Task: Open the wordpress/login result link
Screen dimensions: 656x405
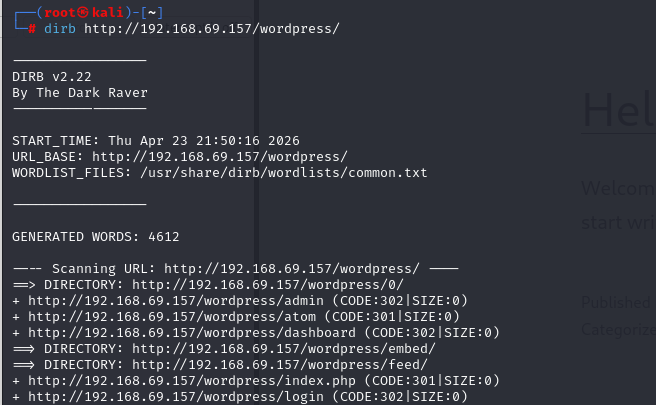Action: tap(176, 397)
